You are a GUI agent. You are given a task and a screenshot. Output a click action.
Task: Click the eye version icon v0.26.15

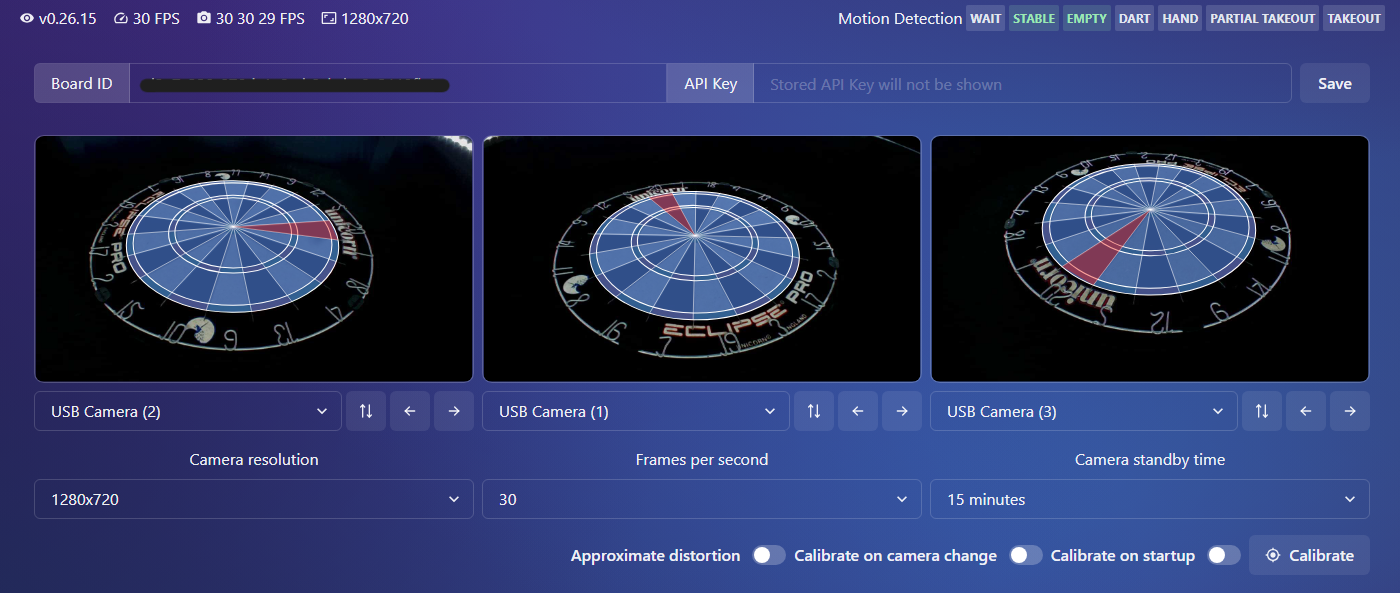coord(27,18)
